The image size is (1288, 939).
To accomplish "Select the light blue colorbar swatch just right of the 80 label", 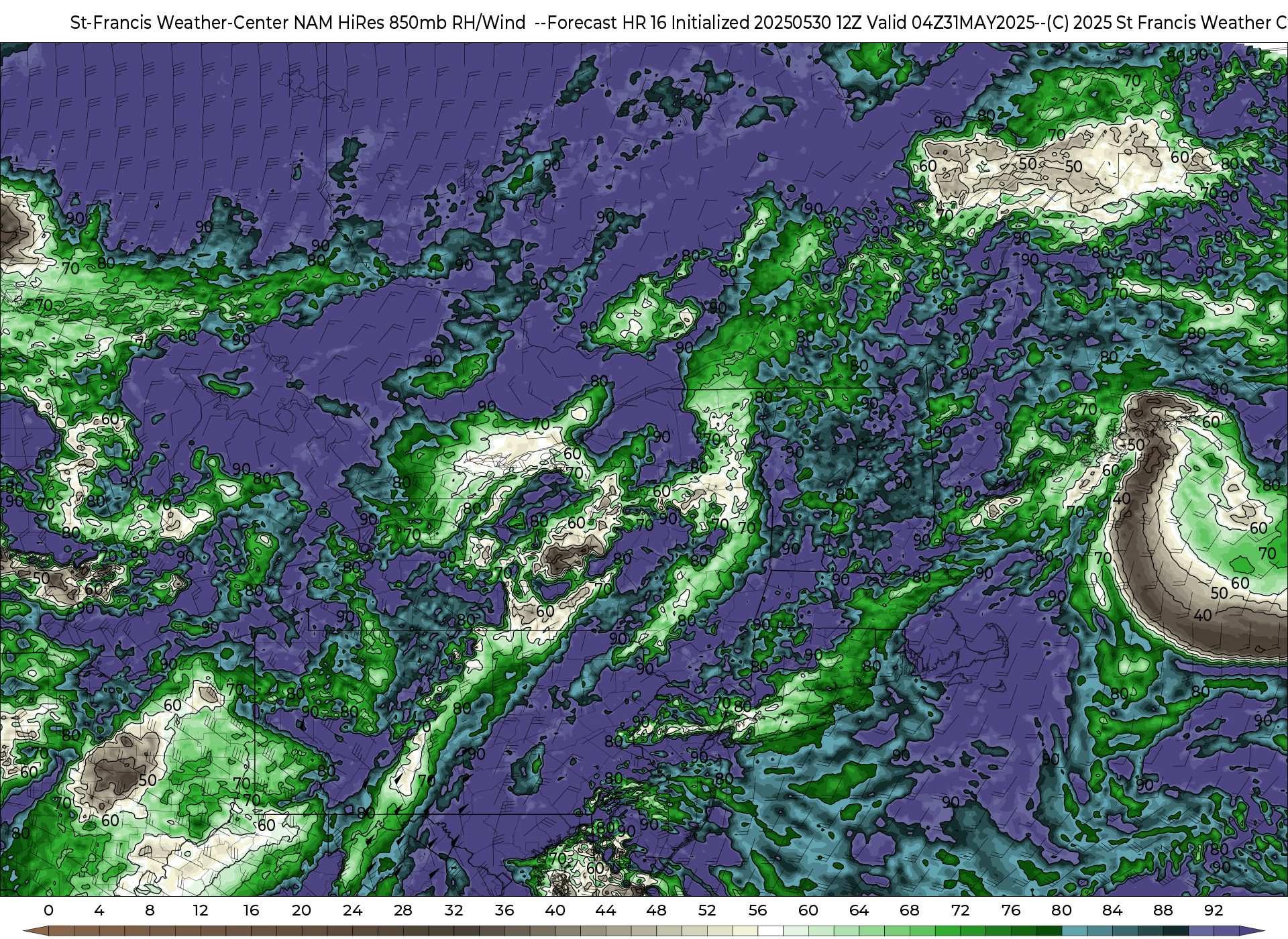I will tap(1075, 931).
